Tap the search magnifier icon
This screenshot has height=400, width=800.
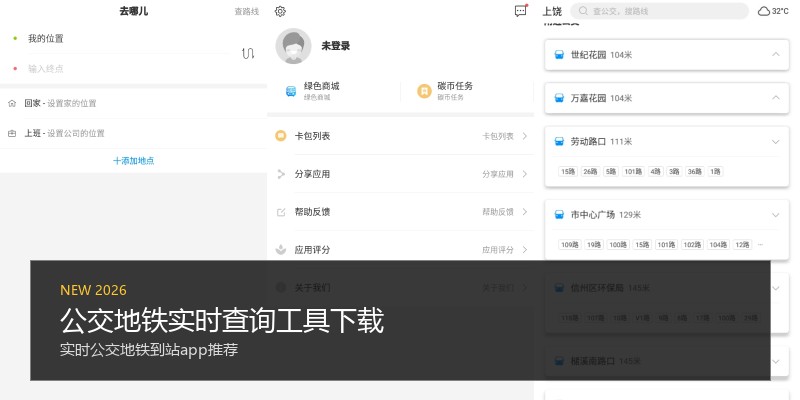pyautogui.click(x=583, y=11)
